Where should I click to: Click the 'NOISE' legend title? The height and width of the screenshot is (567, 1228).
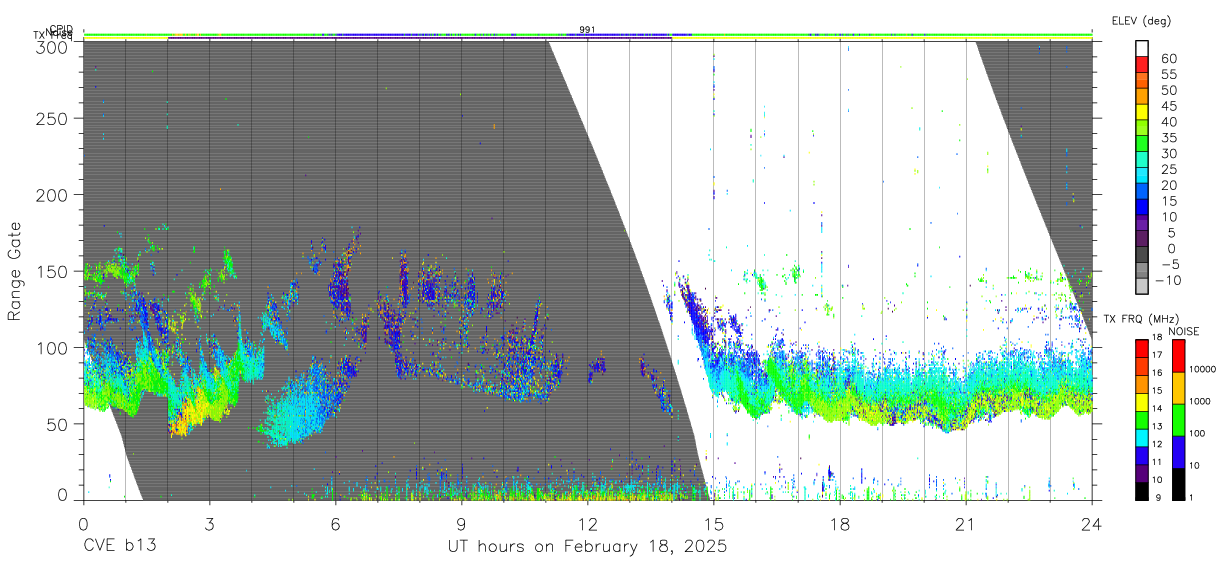[x=1186, y=330]
